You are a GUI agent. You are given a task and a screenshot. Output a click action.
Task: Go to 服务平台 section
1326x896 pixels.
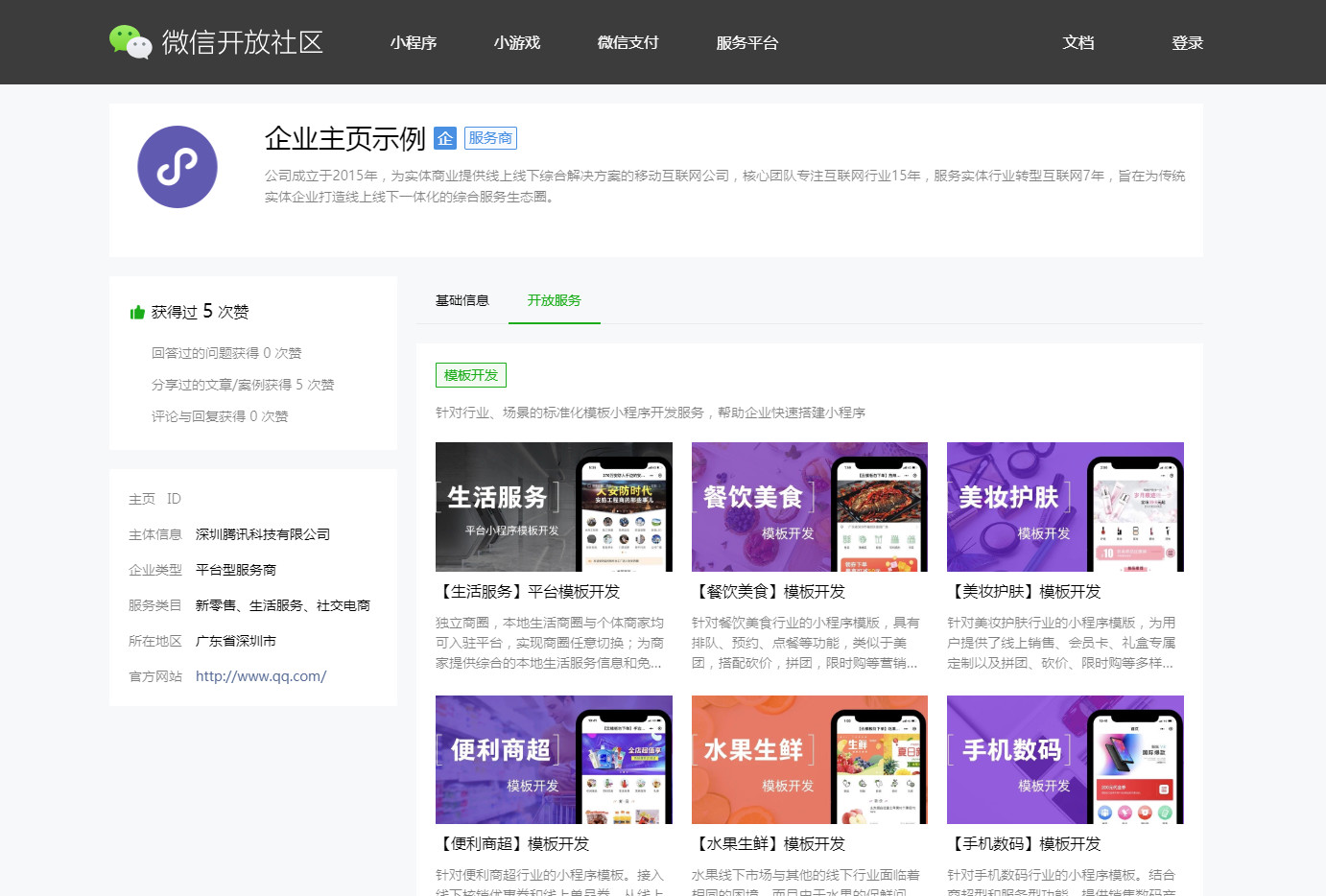[x=747, y=42]
